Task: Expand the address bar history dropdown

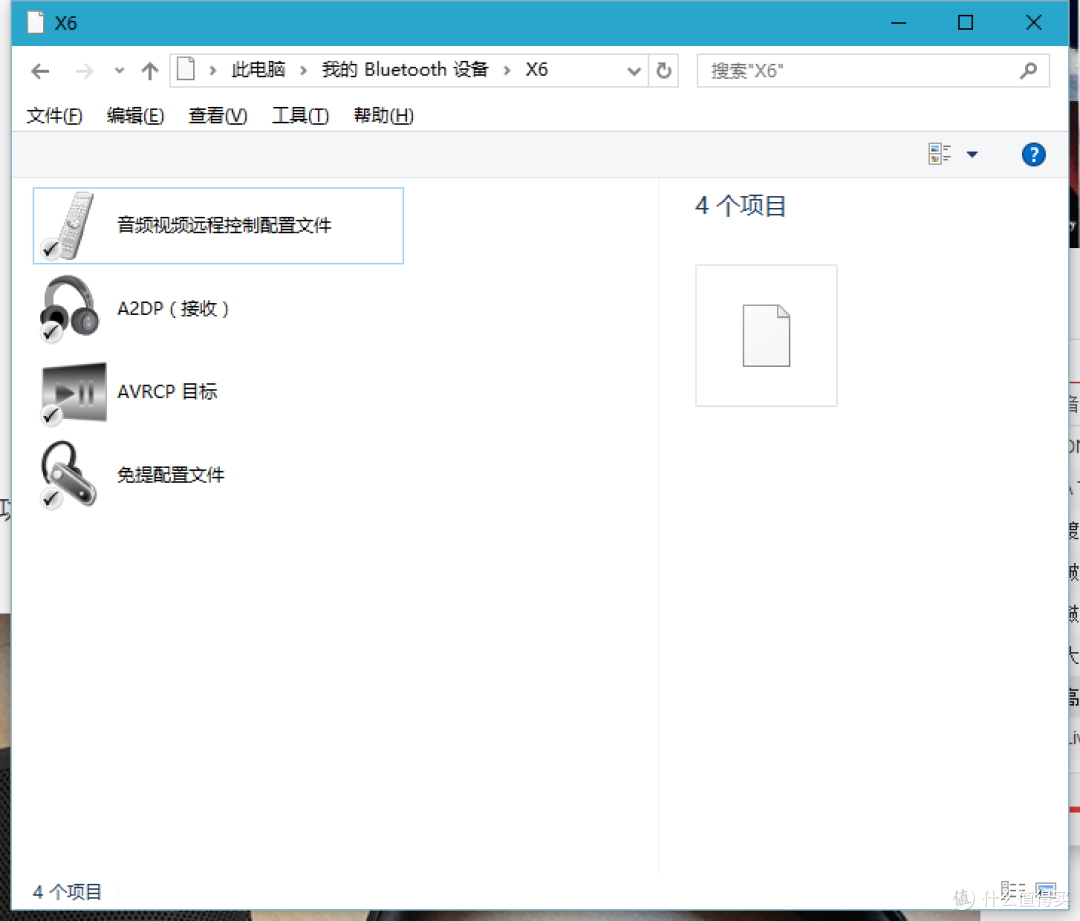Action: click(634, 71)
